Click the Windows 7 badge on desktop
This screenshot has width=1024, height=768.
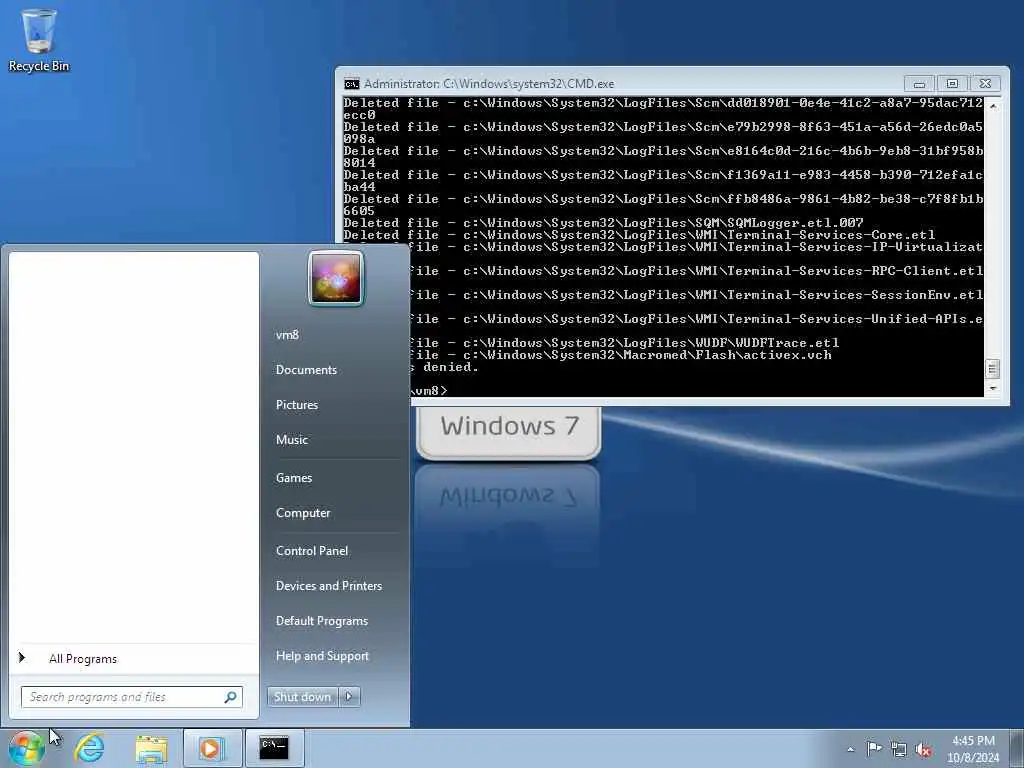coord(509,432)
